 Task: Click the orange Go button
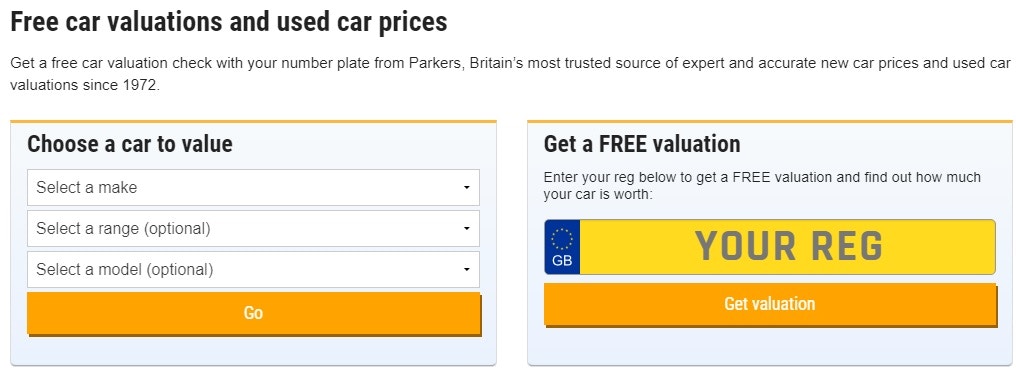pyautogui.click(x=253, y=313)
